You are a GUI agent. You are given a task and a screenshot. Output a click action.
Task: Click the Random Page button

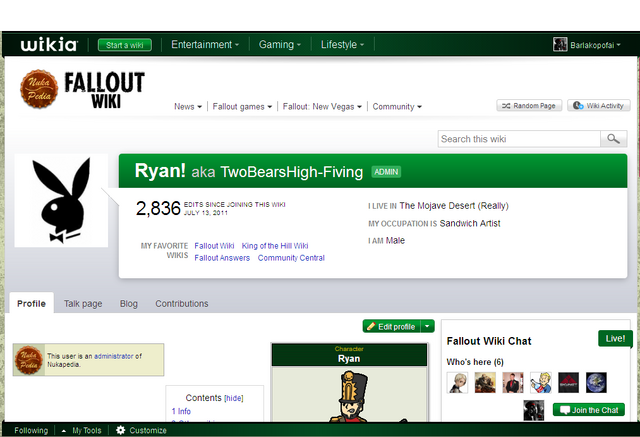(529, 106)
